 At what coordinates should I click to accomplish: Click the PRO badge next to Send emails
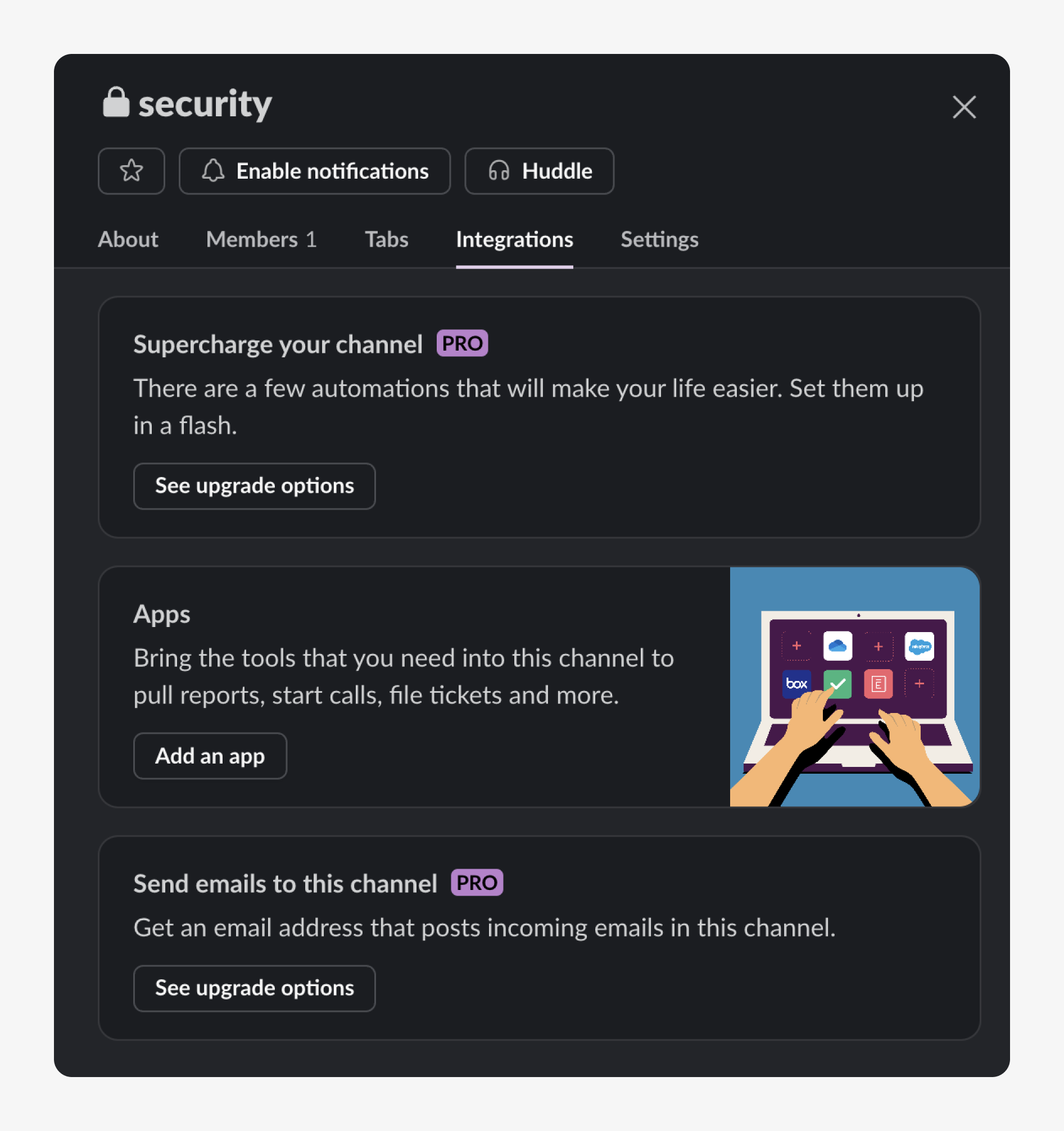[x=477, y=883]
